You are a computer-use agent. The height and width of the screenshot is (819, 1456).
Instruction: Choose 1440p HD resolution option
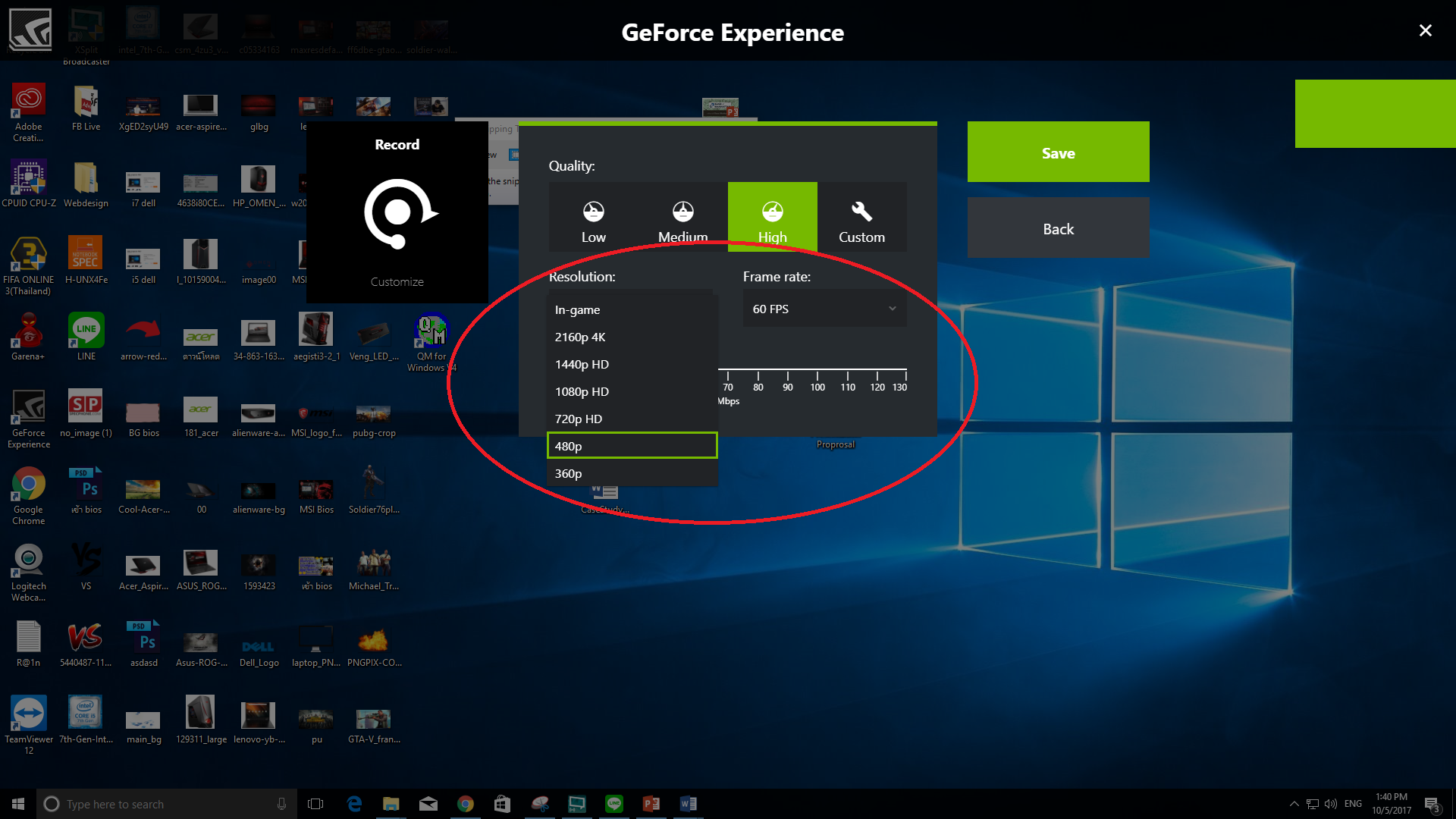pyautogui.click(x=632, y=364)
